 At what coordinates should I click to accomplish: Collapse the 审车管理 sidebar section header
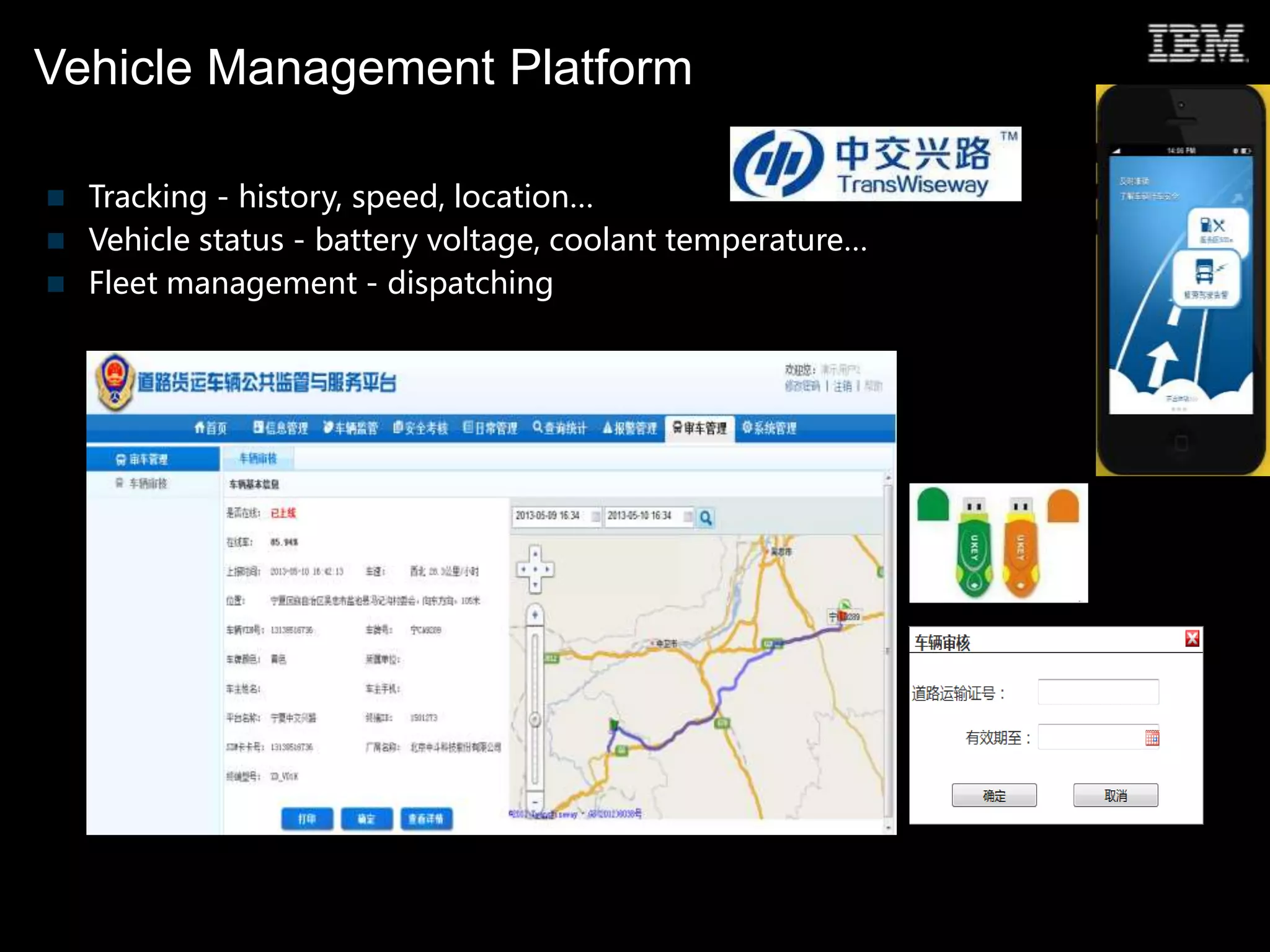153,459
